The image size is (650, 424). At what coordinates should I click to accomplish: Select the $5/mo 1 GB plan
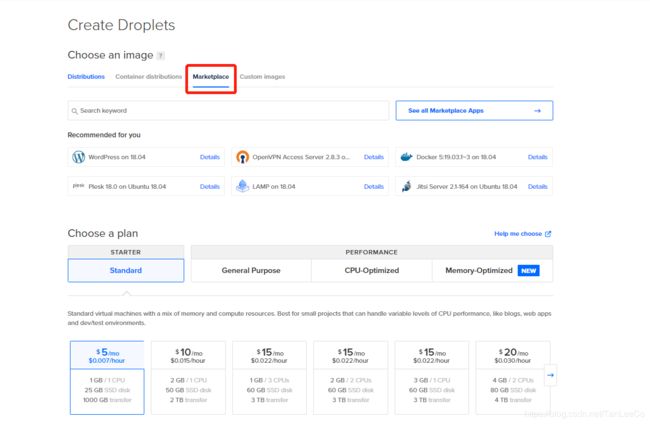107,378
